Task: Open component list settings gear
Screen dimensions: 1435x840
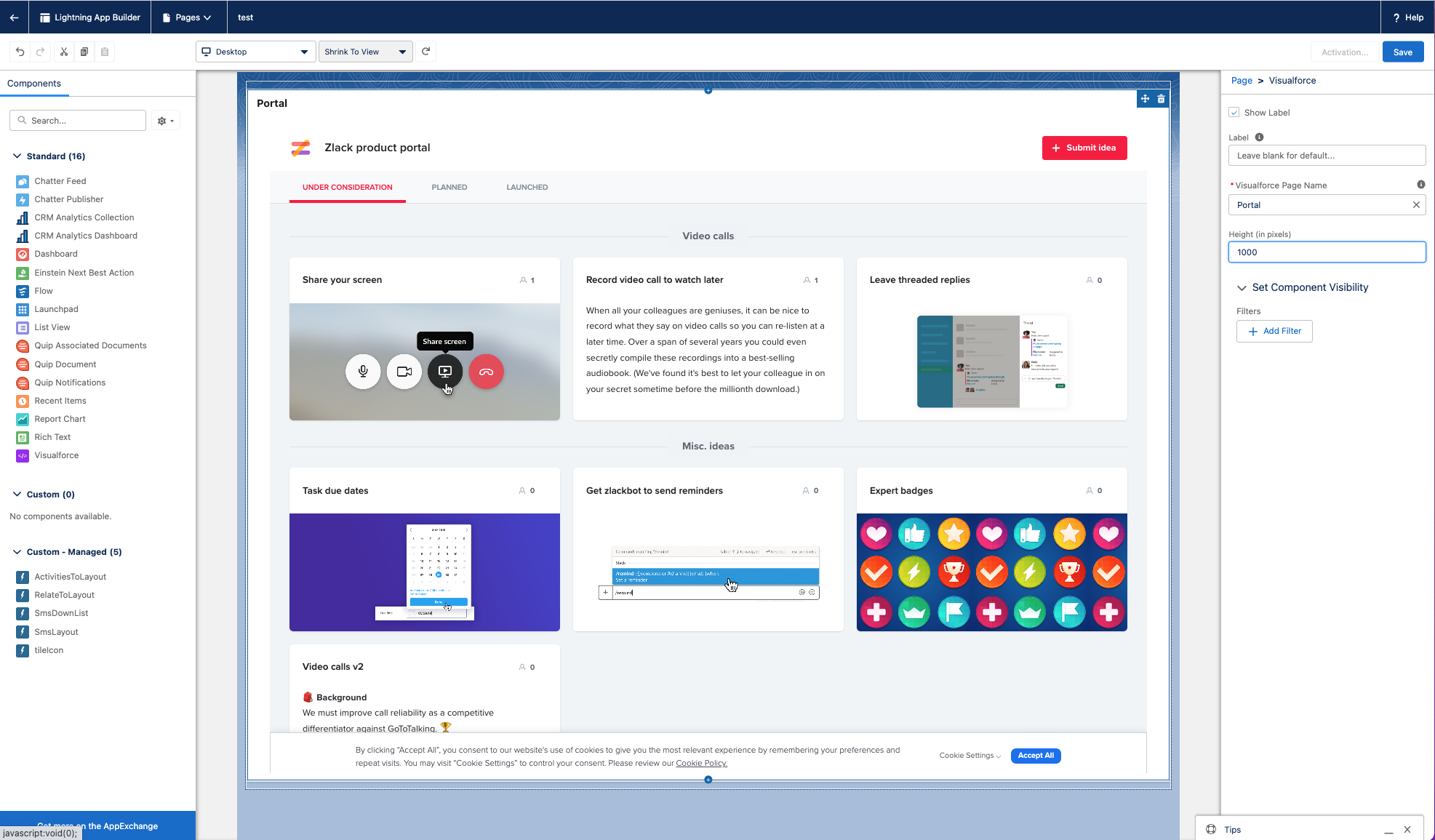Action: [x=166, y=121]
